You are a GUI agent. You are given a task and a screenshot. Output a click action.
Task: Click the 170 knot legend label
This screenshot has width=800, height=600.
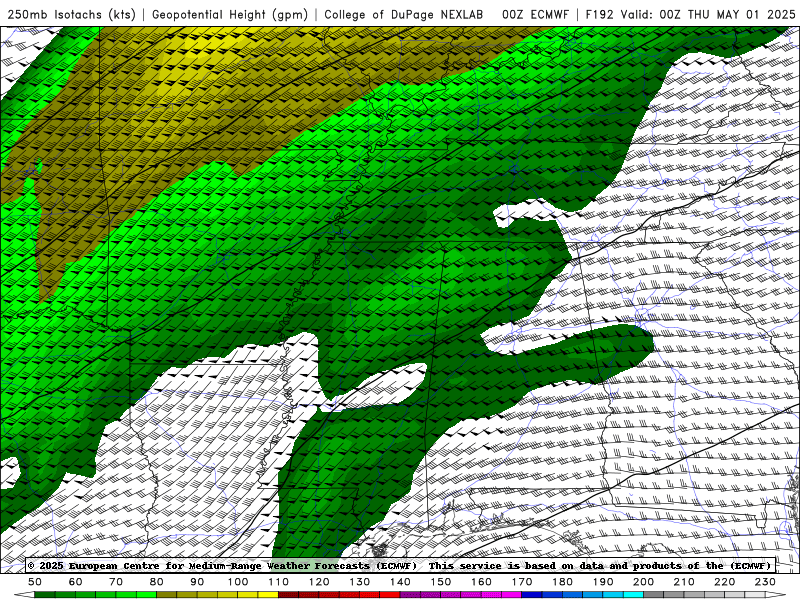click(x=522, y=582)
